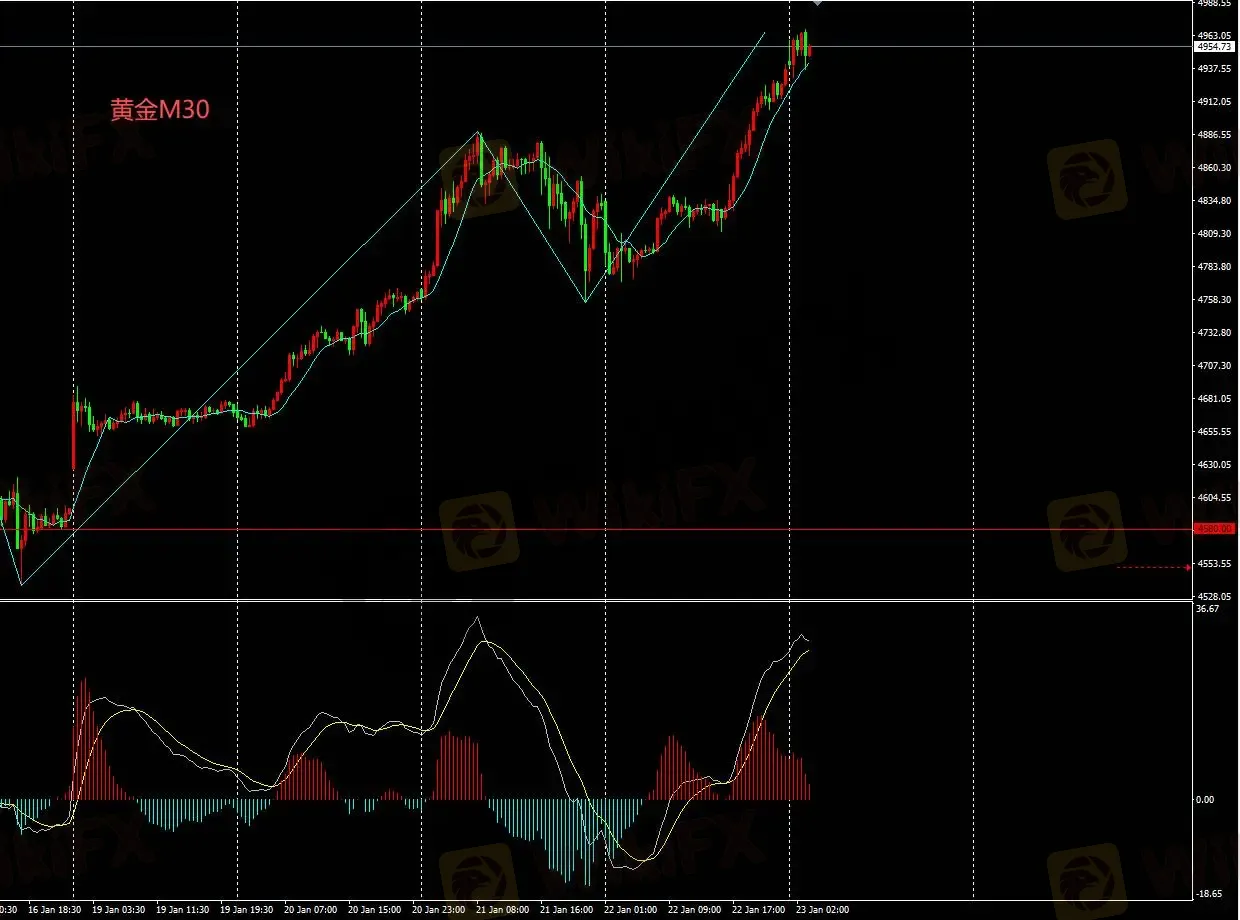The height and width of the screenshot is (920, 1240).
Task: Click the 4886.55 price scale value
Action: point(1216,134)
